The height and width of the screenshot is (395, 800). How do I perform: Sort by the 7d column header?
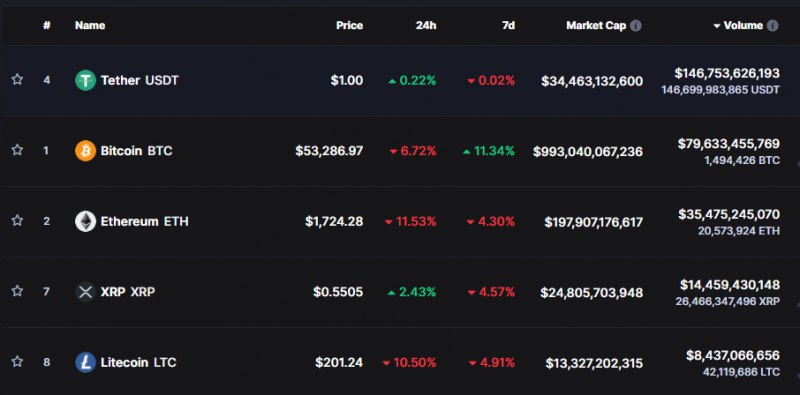(508, 26)
